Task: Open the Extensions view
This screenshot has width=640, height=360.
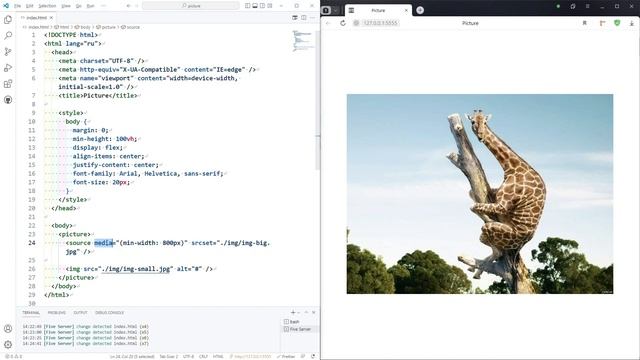Action: [x=8, y=84]
